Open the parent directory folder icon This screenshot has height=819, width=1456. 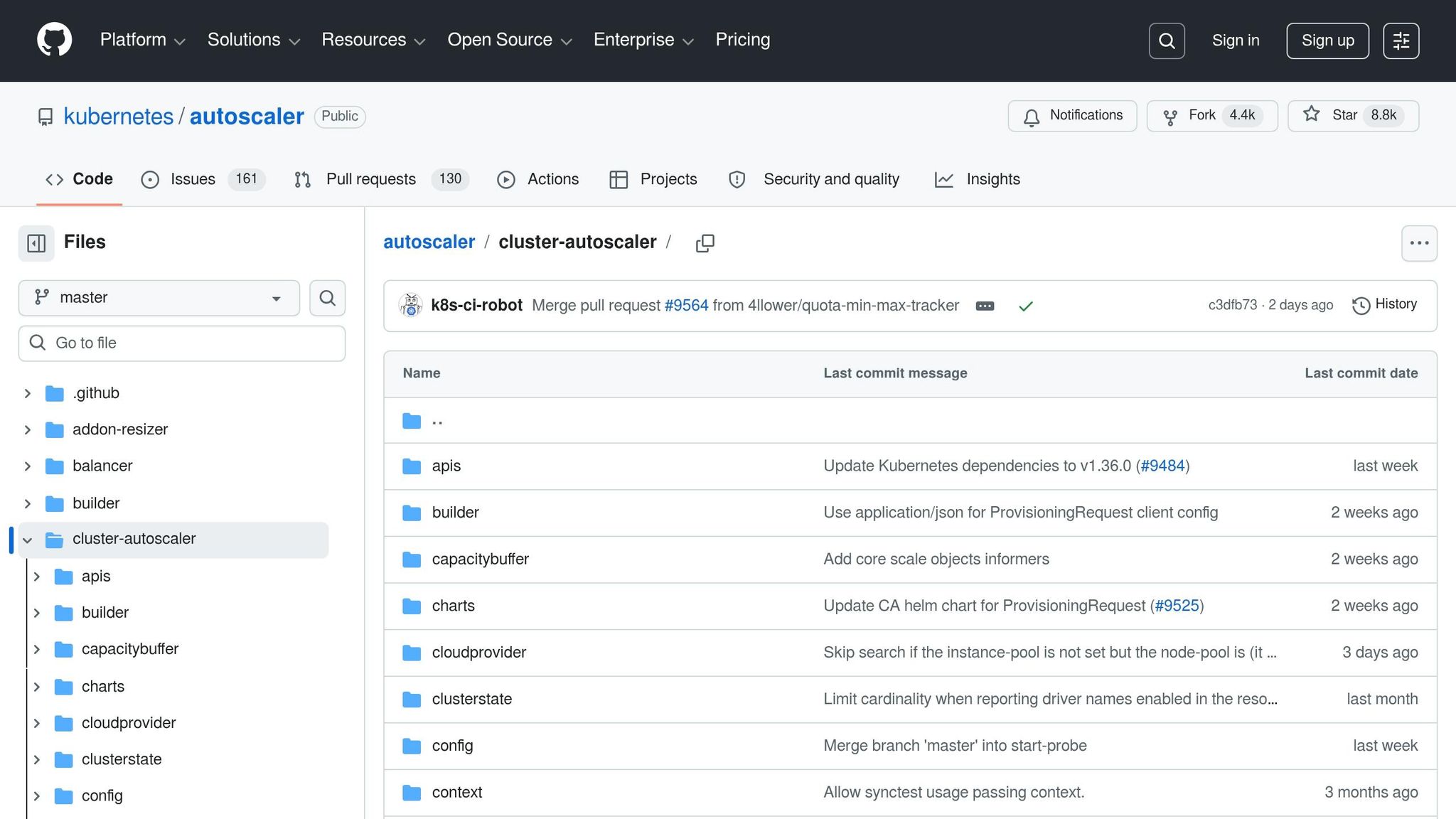click(412, 421)
